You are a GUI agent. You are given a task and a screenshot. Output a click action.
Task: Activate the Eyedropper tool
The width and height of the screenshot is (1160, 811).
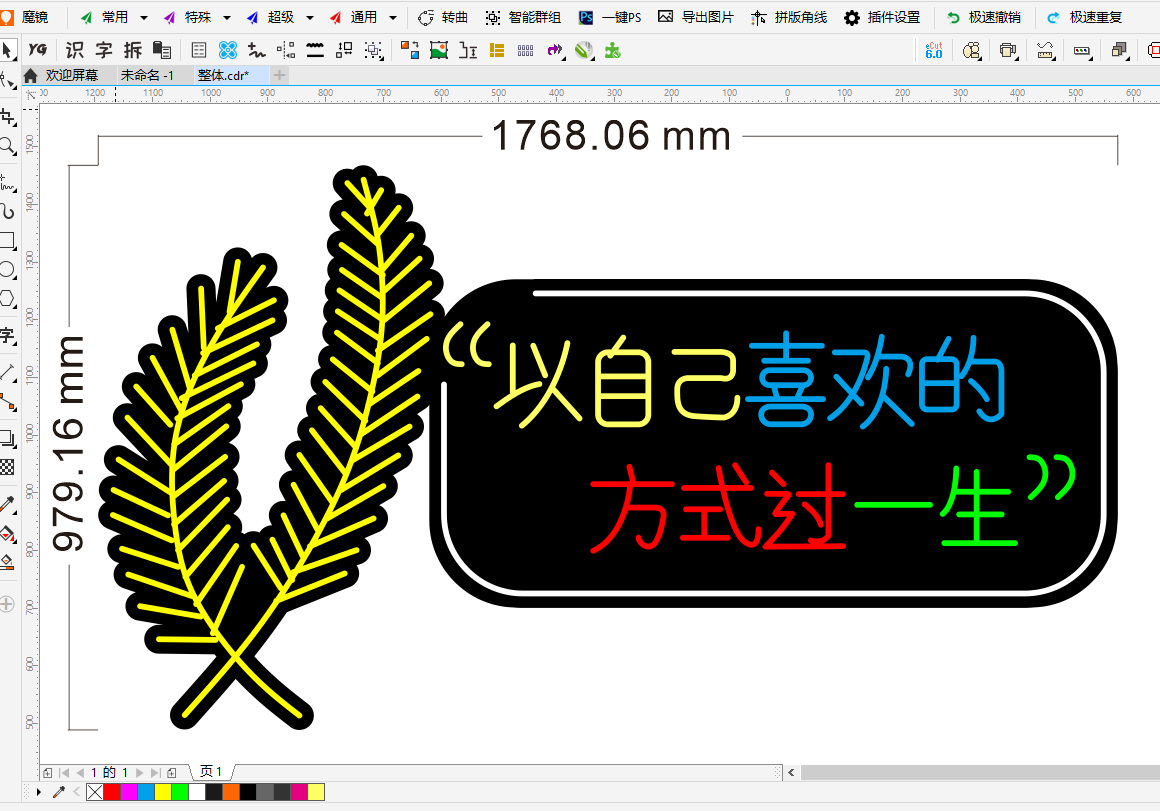point(7,503)
